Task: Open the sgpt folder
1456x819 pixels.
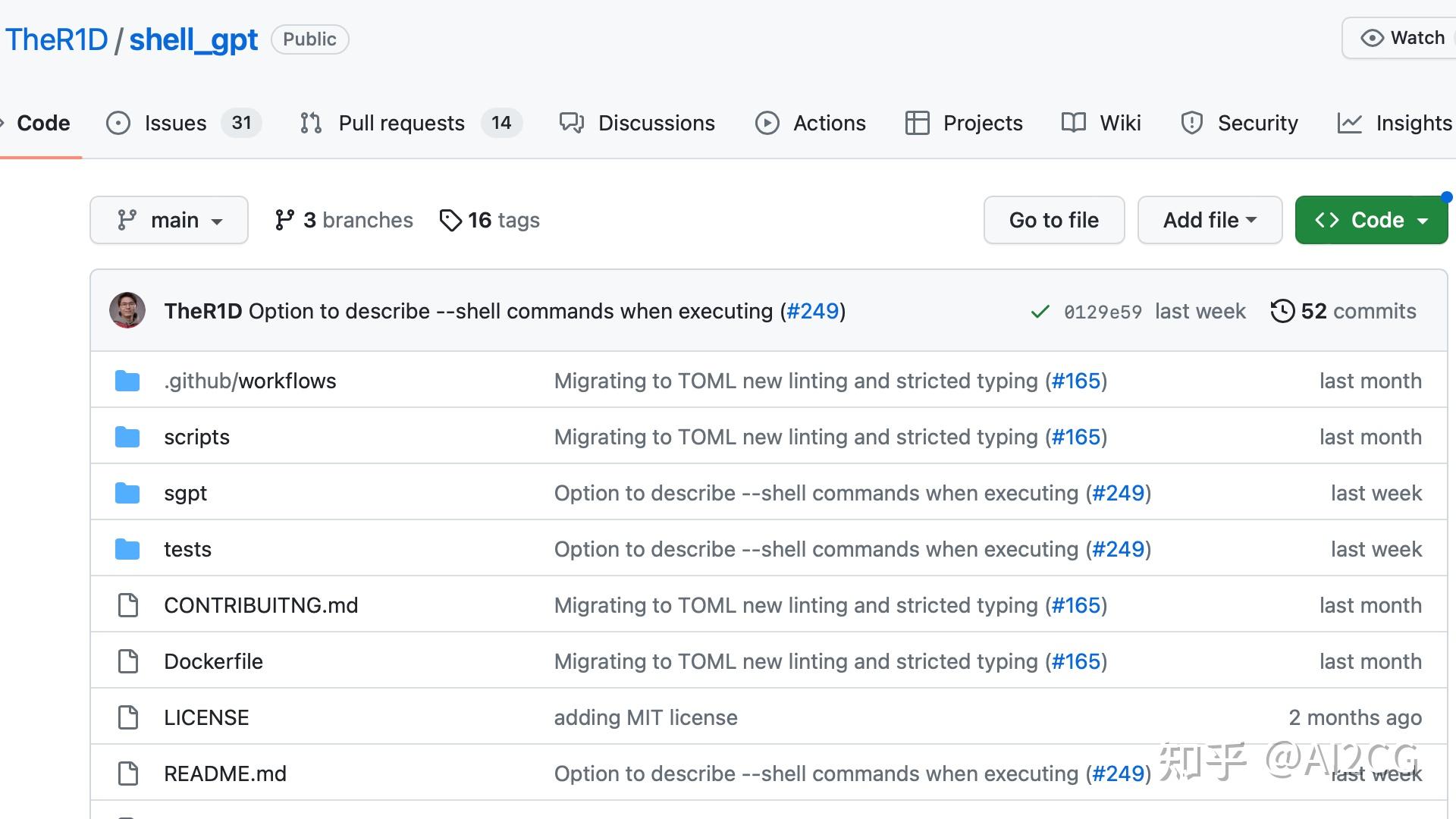Action: tap(183, 492)
